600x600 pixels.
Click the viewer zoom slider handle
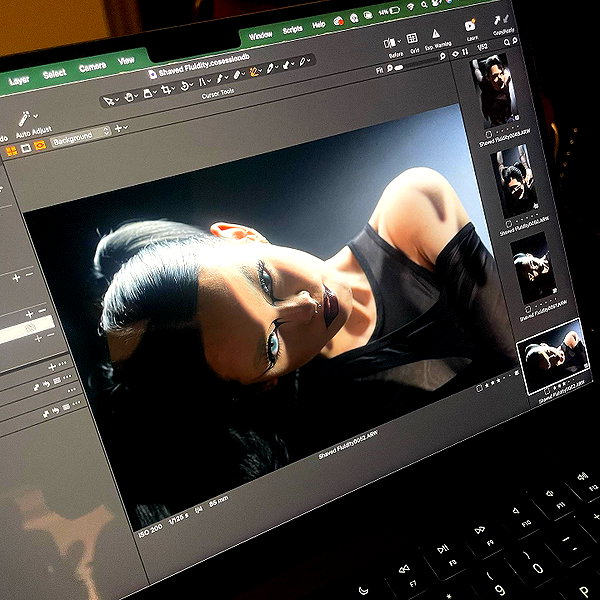(399, 67)
